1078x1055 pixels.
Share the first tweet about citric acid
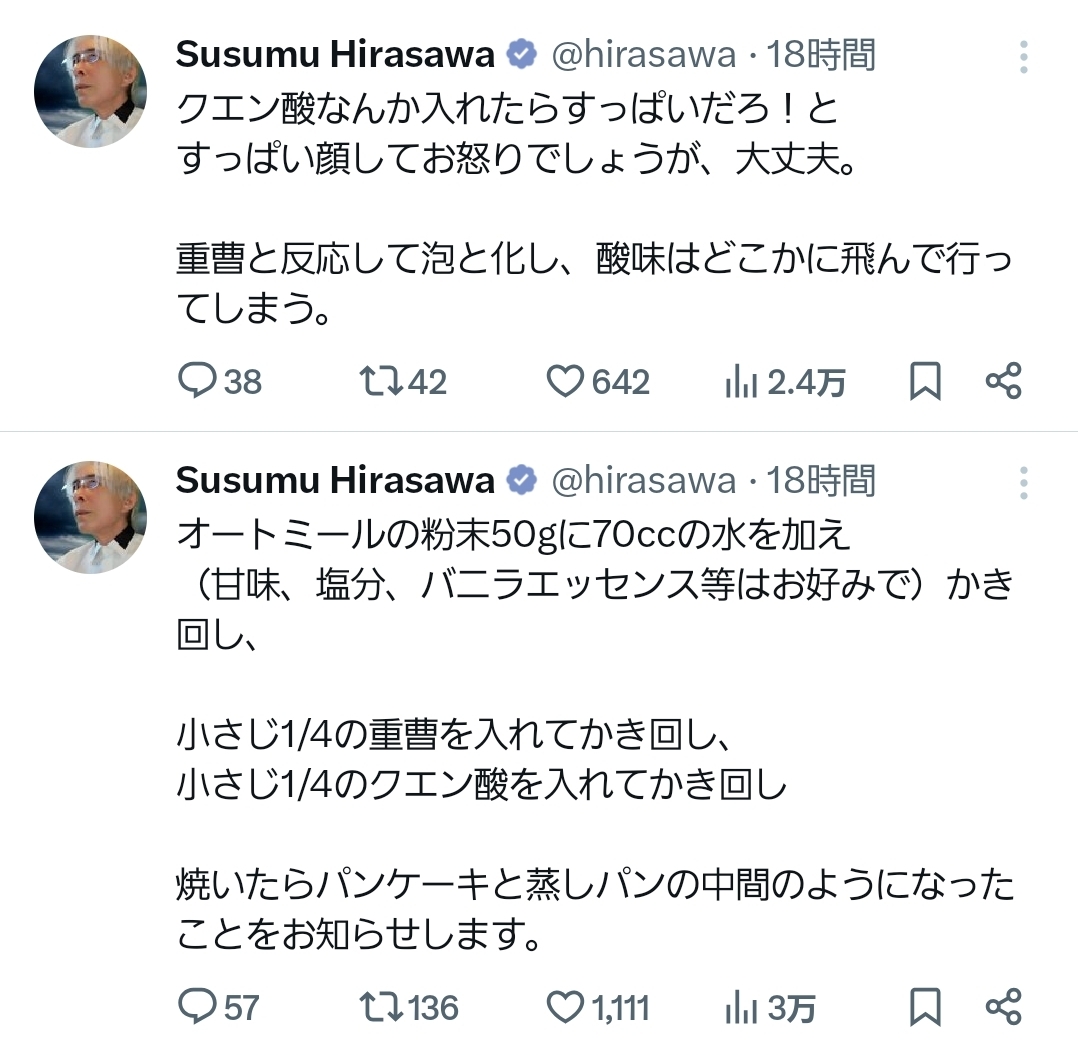[1003, 381]
